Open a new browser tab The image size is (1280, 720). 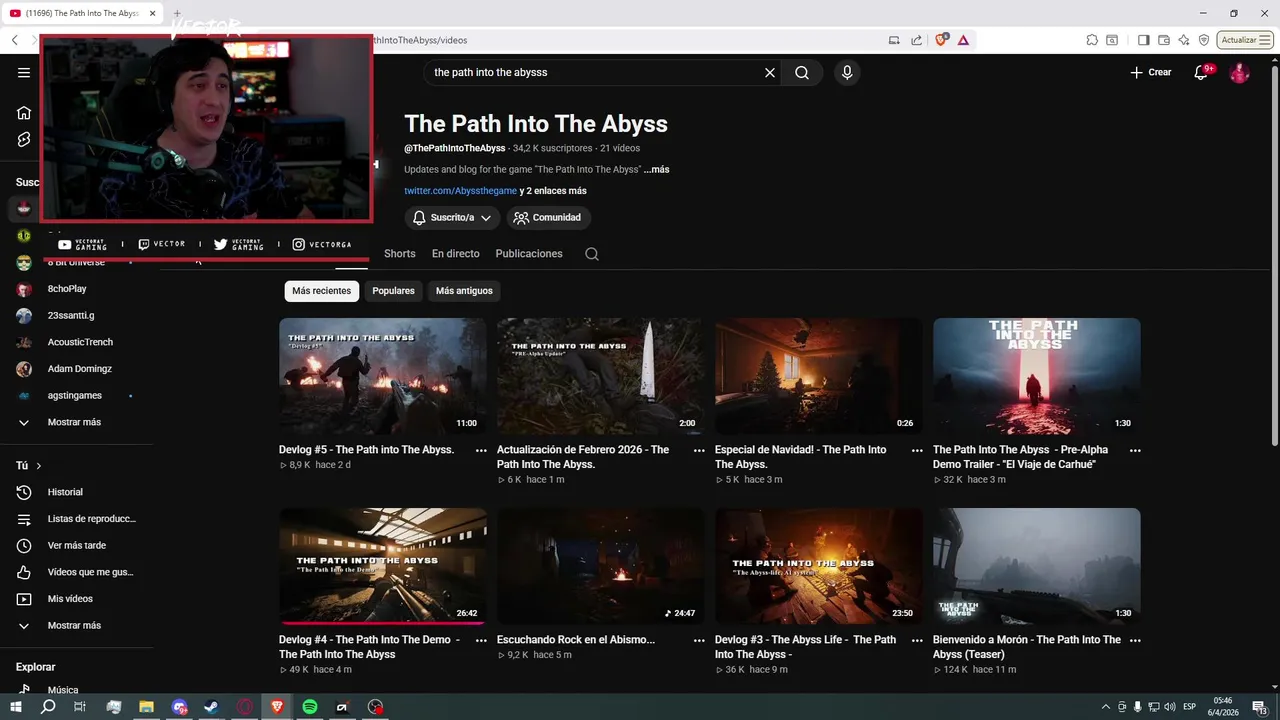178,13
